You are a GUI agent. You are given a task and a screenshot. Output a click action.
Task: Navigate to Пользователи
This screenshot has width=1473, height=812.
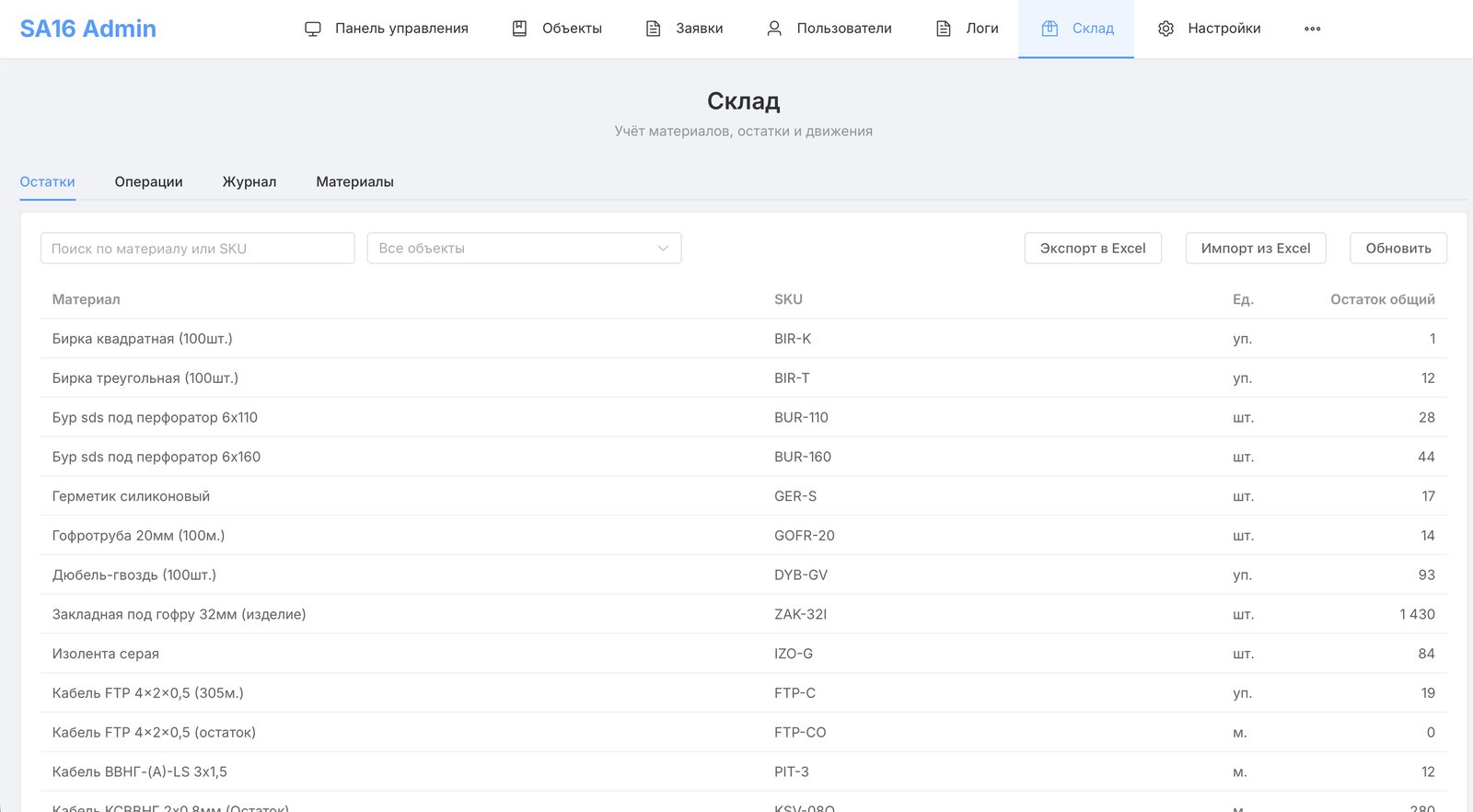click(829, 29)
